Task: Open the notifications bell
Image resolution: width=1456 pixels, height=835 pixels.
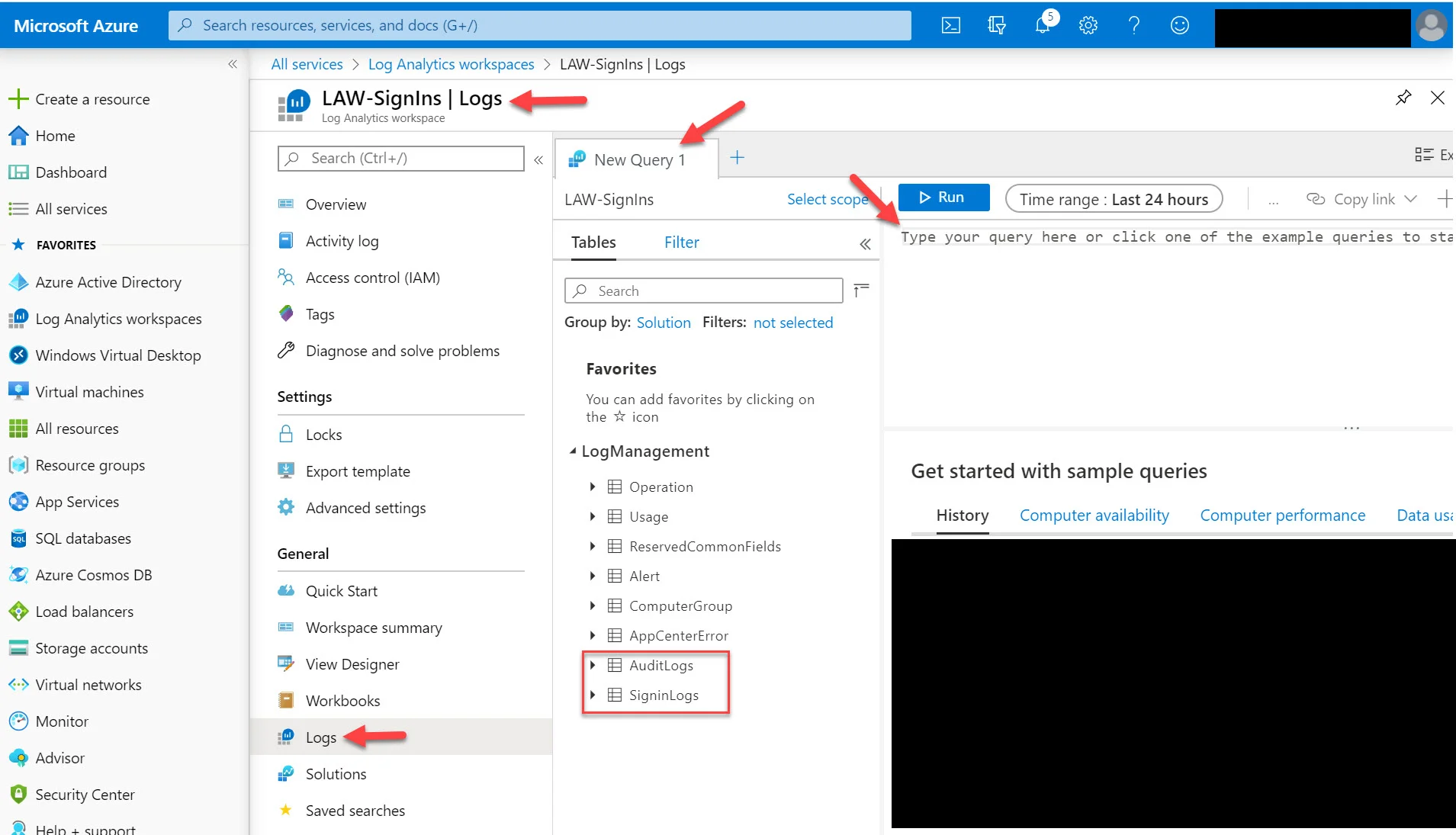Action: (x=1043, y=25)
